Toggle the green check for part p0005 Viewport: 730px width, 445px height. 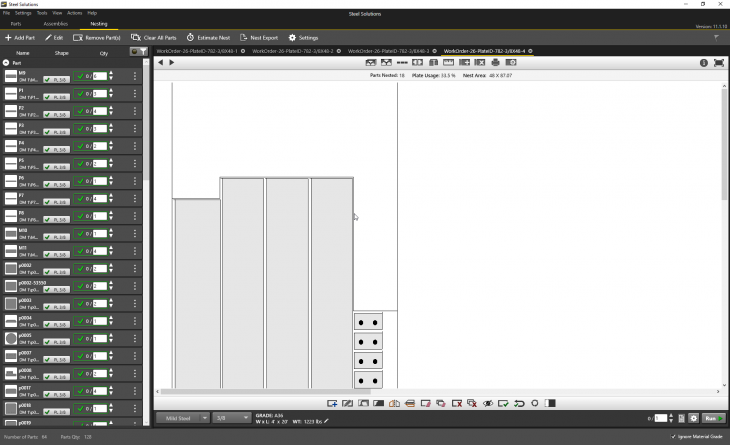81,338
